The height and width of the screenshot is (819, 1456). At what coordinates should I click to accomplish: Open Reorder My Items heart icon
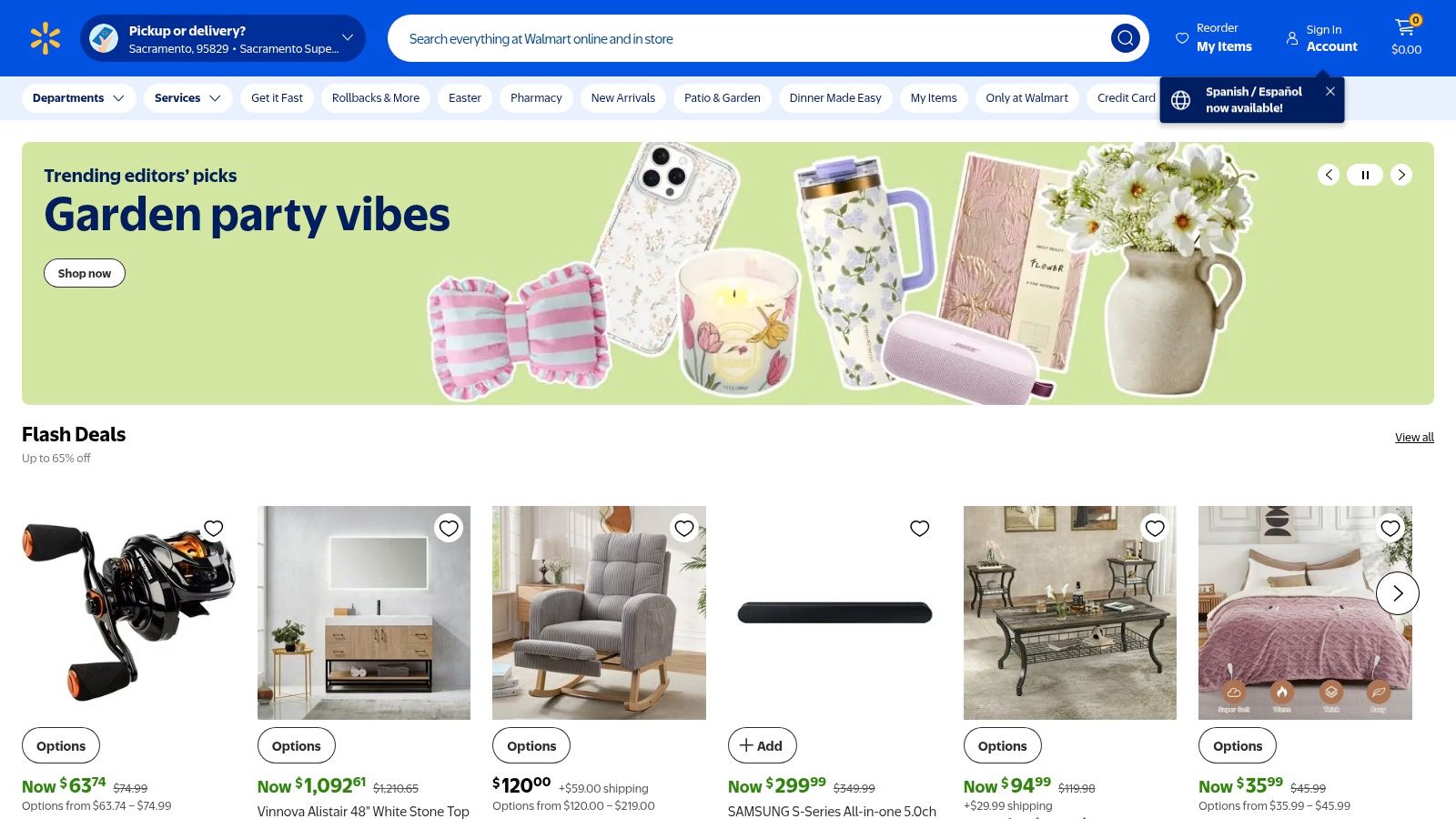tap(1182, 38)
